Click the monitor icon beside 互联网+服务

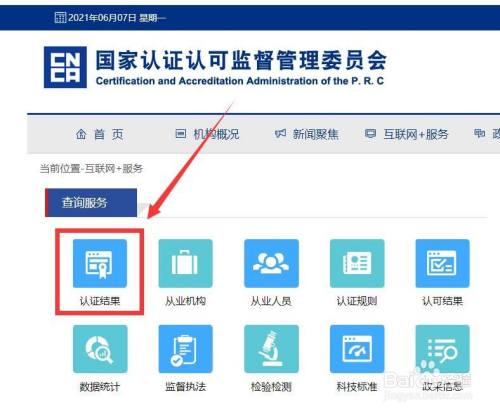tap(370, 134)
